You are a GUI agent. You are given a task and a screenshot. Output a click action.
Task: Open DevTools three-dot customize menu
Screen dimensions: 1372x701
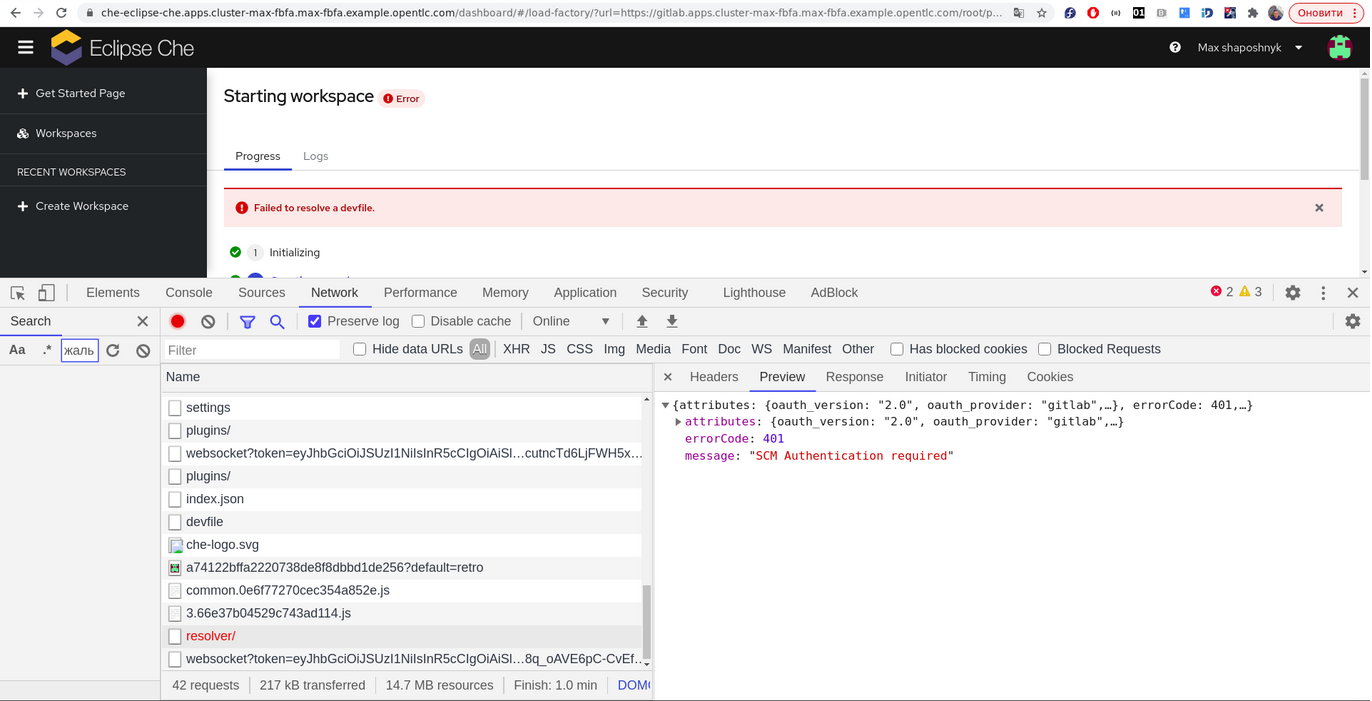(x=1323, y=293)
